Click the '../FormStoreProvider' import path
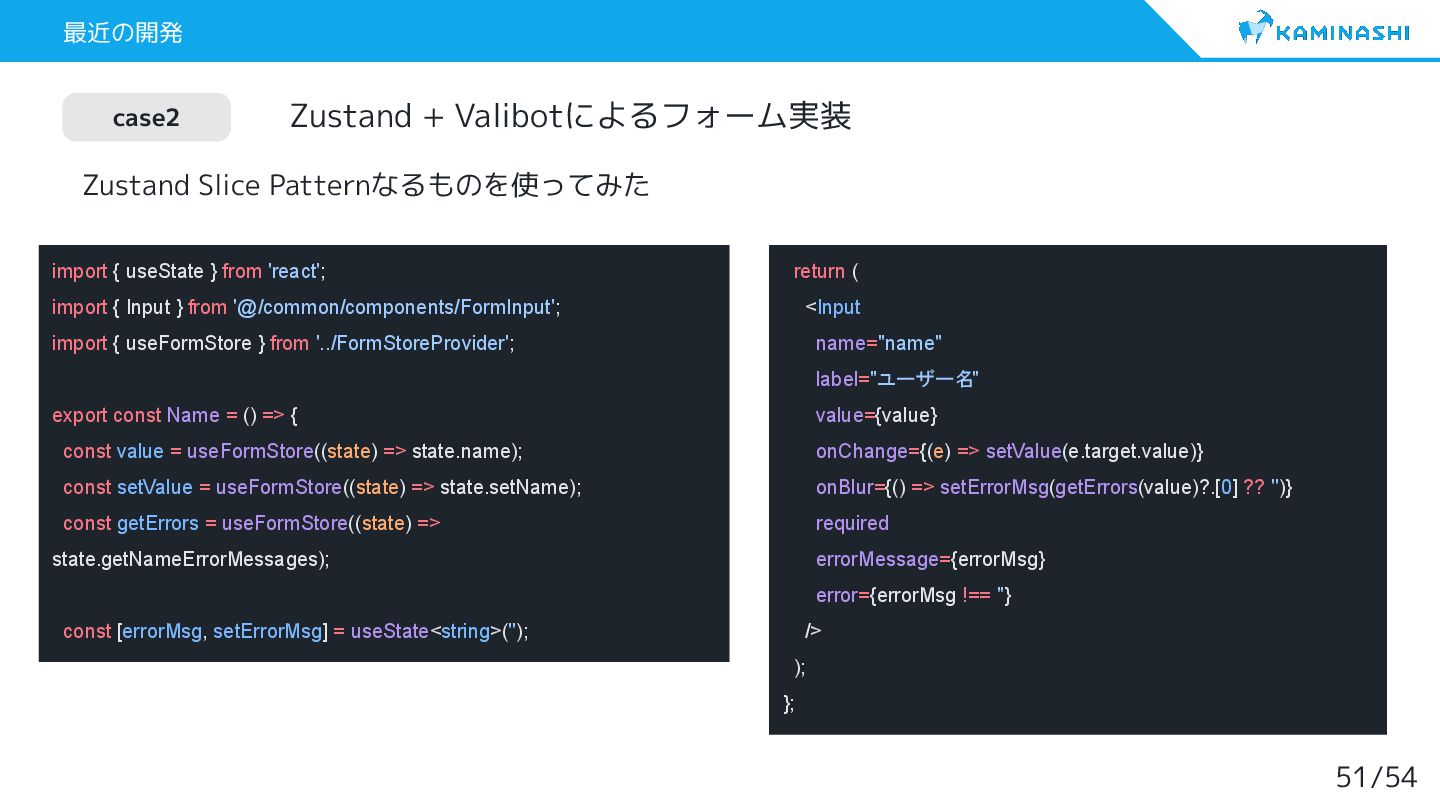Screen dimensions: 1440x810 coord(414,343)
